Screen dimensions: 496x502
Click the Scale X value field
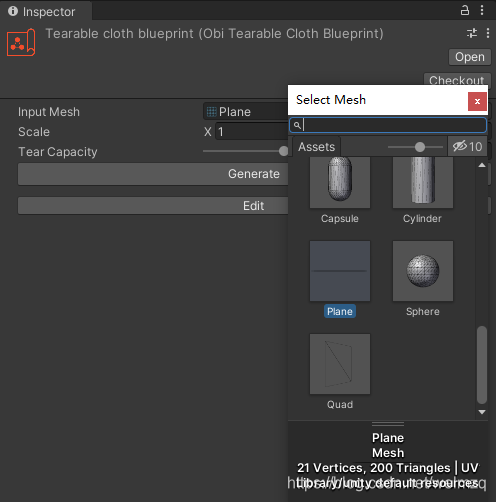pos(252,132)
